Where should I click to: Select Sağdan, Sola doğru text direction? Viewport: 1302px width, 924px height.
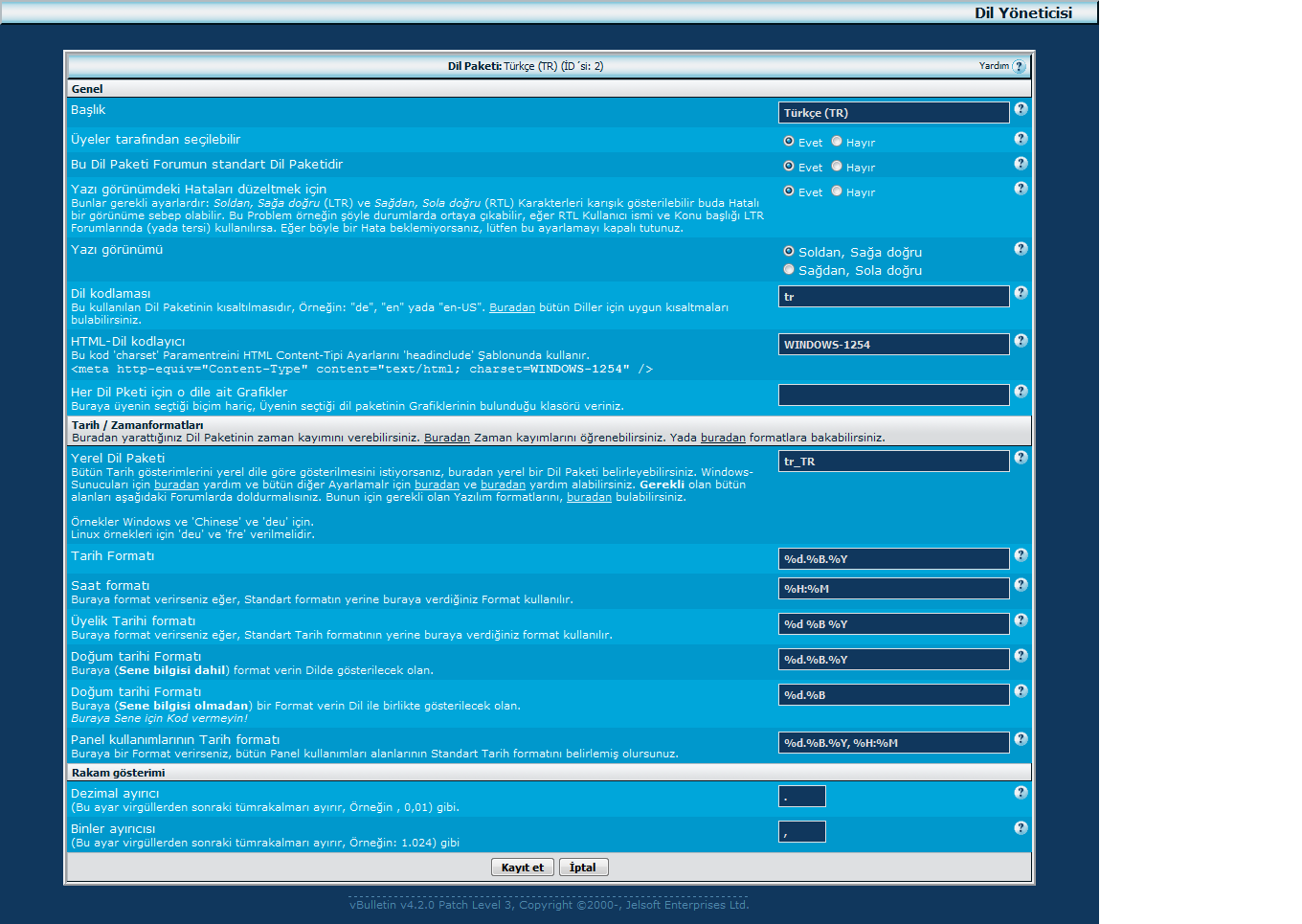coord(789,270)
